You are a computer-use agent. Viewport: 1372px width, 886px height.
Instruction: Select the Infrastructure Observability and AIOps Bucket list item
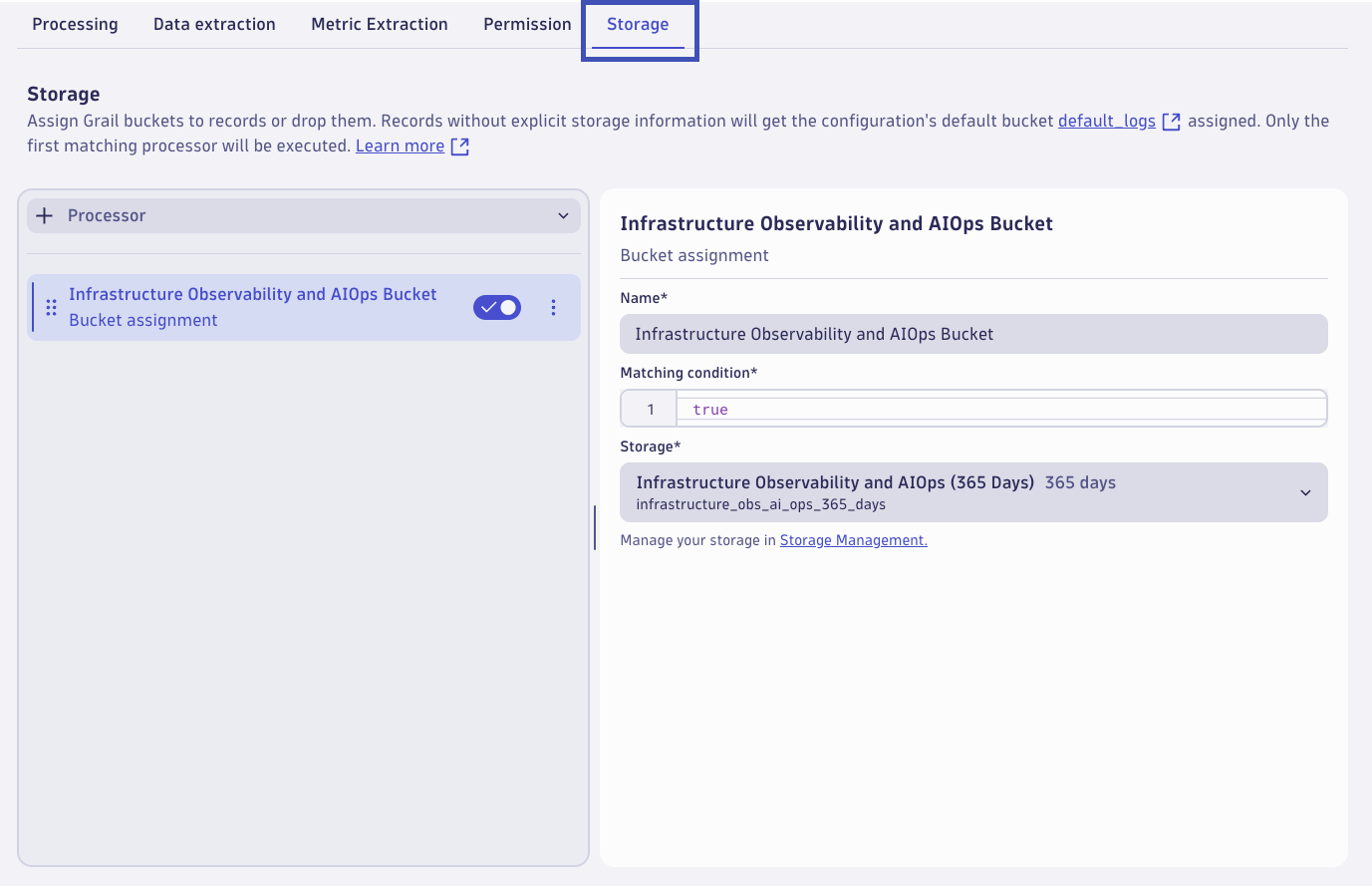click(x=304, y=307)
